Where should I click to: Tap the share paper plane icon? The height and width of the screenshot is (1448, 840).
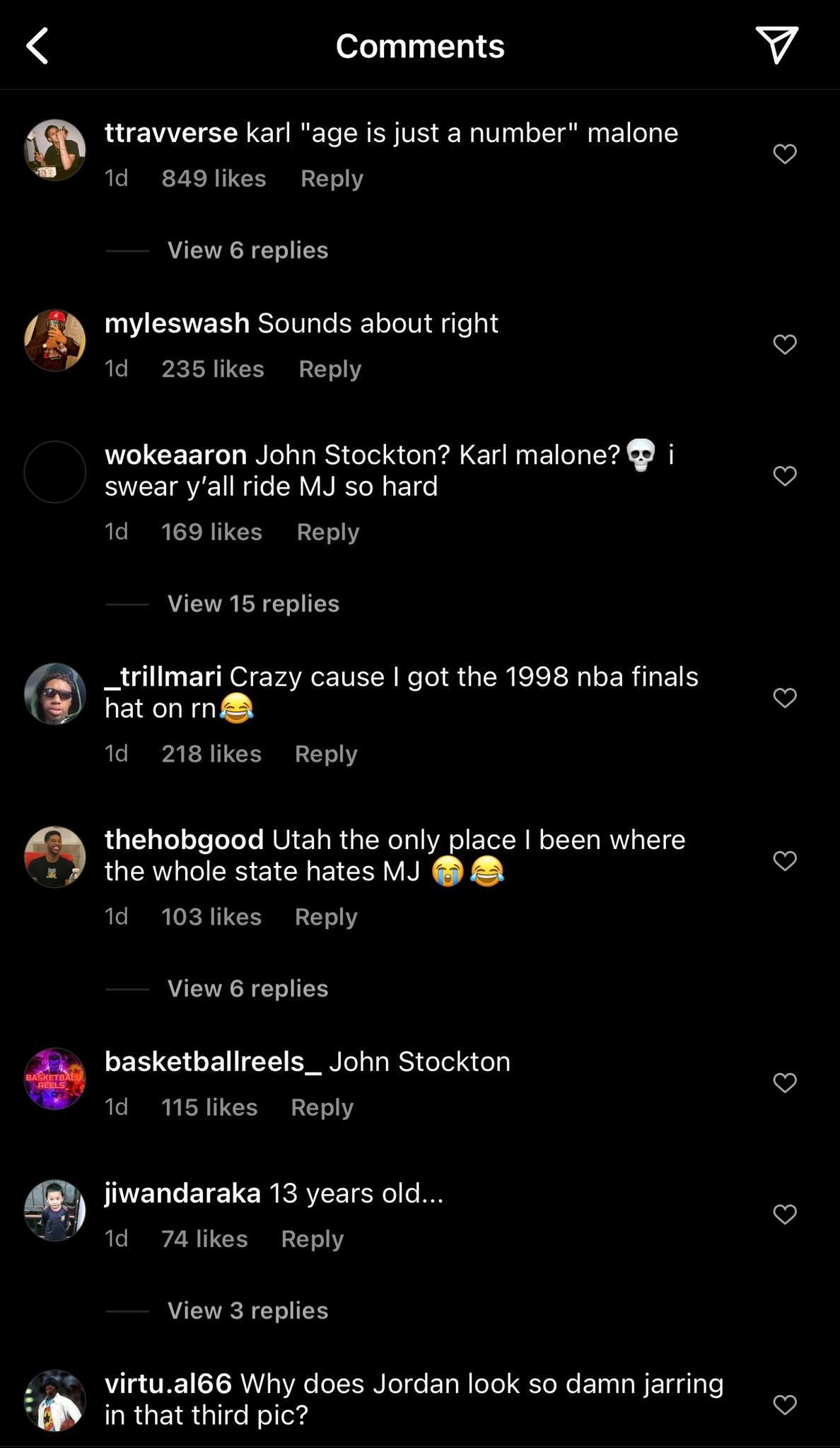(776, 45)
